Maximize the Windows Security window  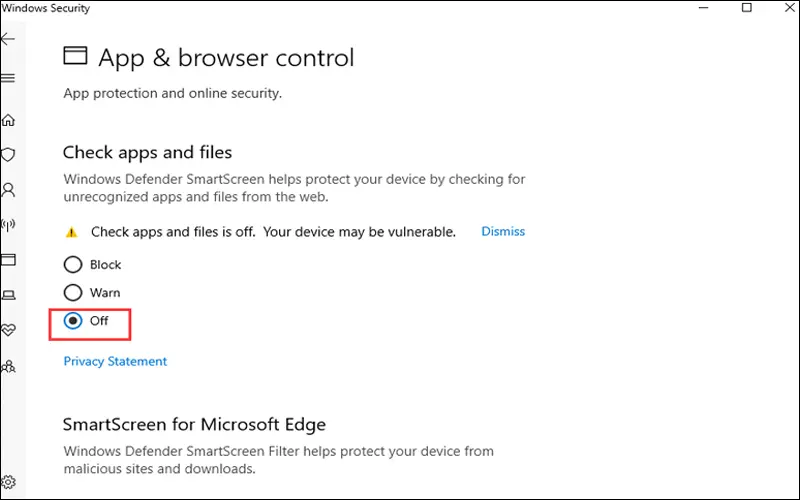coord(746,7)
